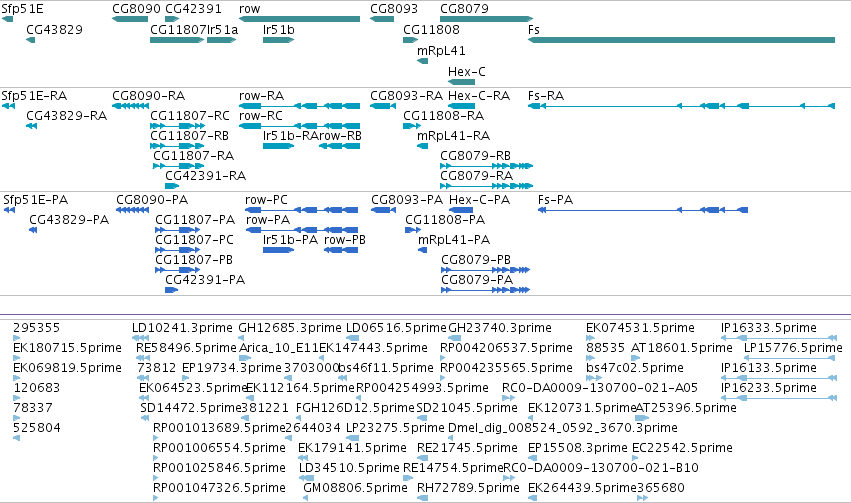Click the Sfp51E gene label
This screenshot has height=503, width=851.
pos(22,9)
